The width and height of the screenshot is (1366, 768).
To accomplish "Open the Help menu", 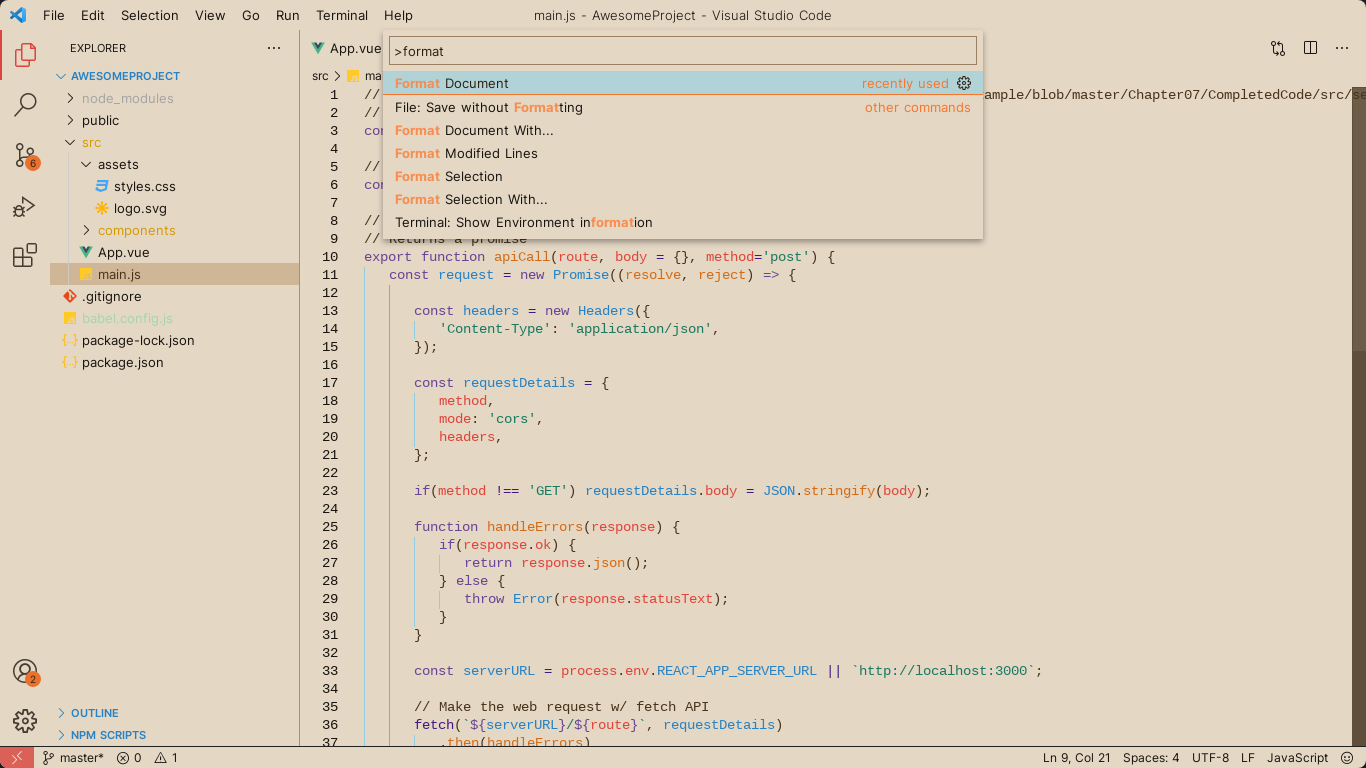I will [398, 15].
